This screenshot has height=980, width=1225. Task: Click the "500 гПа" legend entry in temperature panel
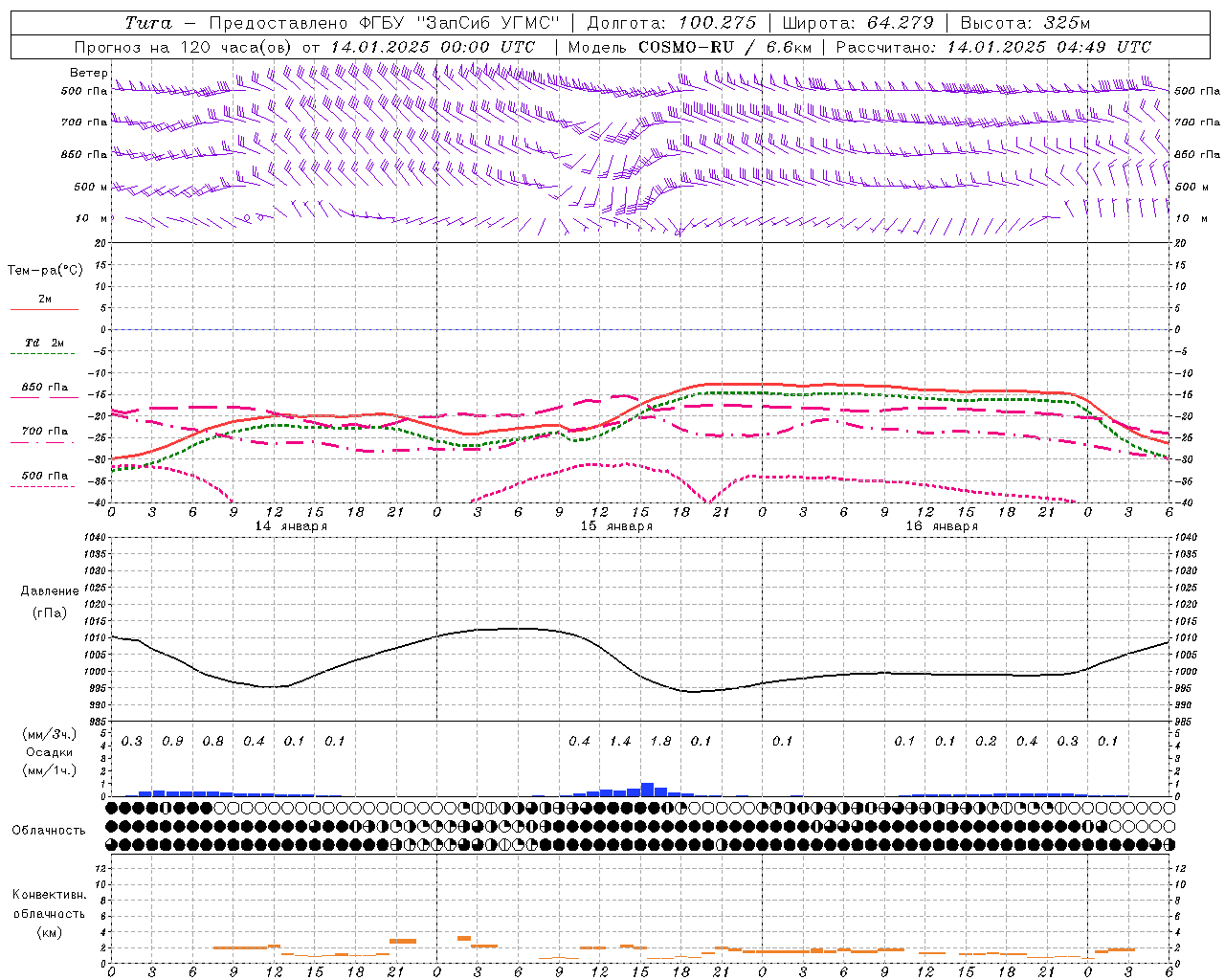click(x=45, y=476)
